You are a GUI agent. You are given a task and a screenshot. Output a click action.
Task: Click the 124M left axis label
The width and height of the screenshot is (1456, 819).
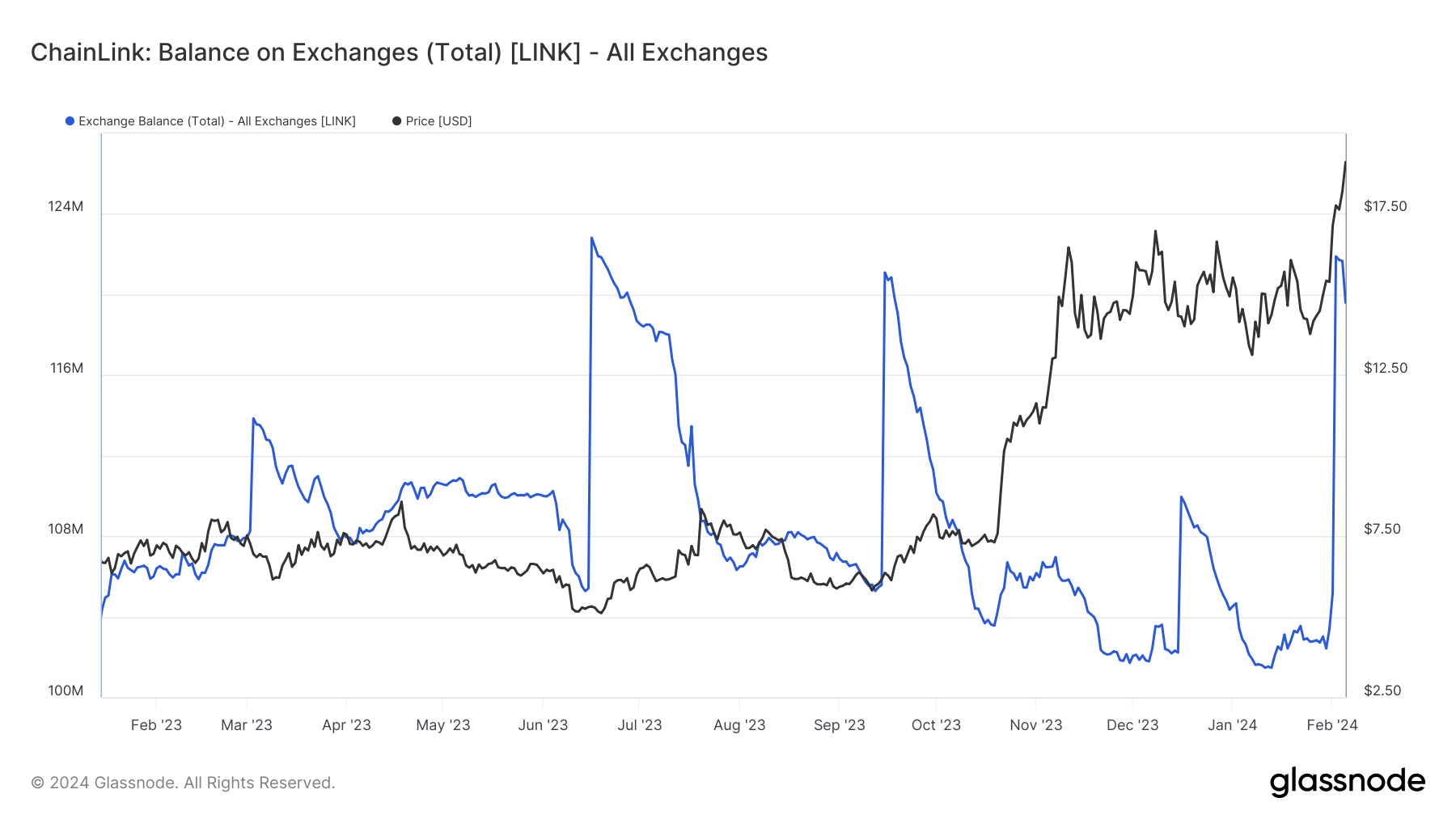click(66, 206)
